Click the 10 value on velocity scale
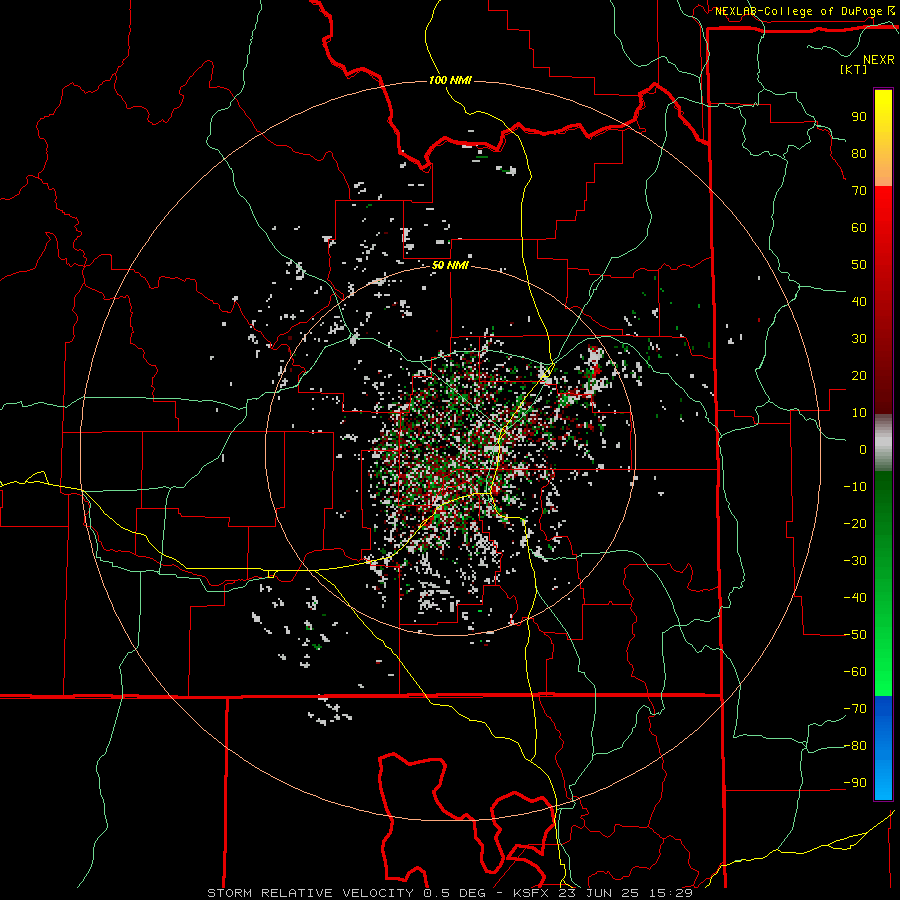 pyautogui.click(x=859, y=413)
